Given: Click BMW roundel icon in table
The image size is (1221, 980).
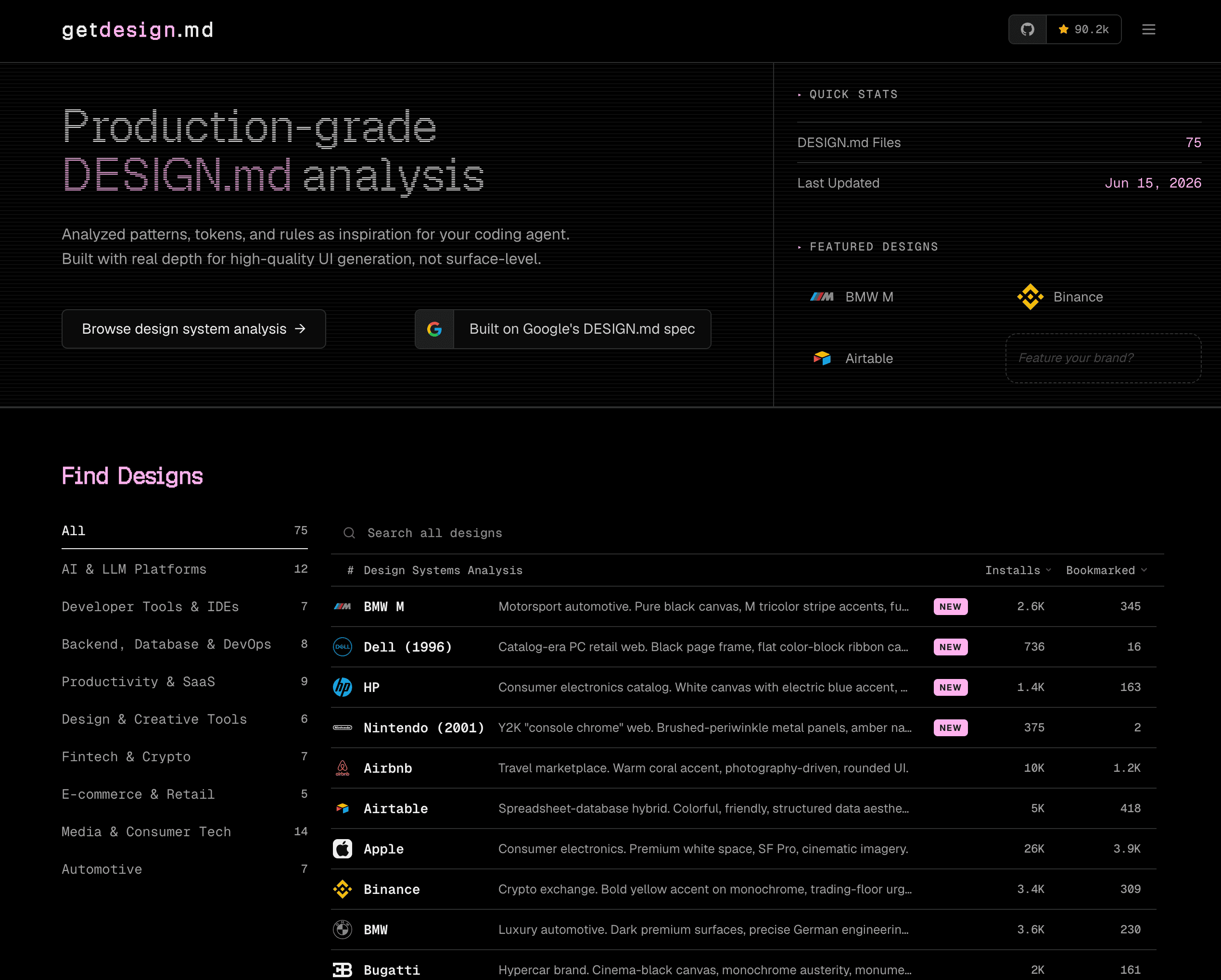Looking at the screenshot, I should [x=343, y=930].
